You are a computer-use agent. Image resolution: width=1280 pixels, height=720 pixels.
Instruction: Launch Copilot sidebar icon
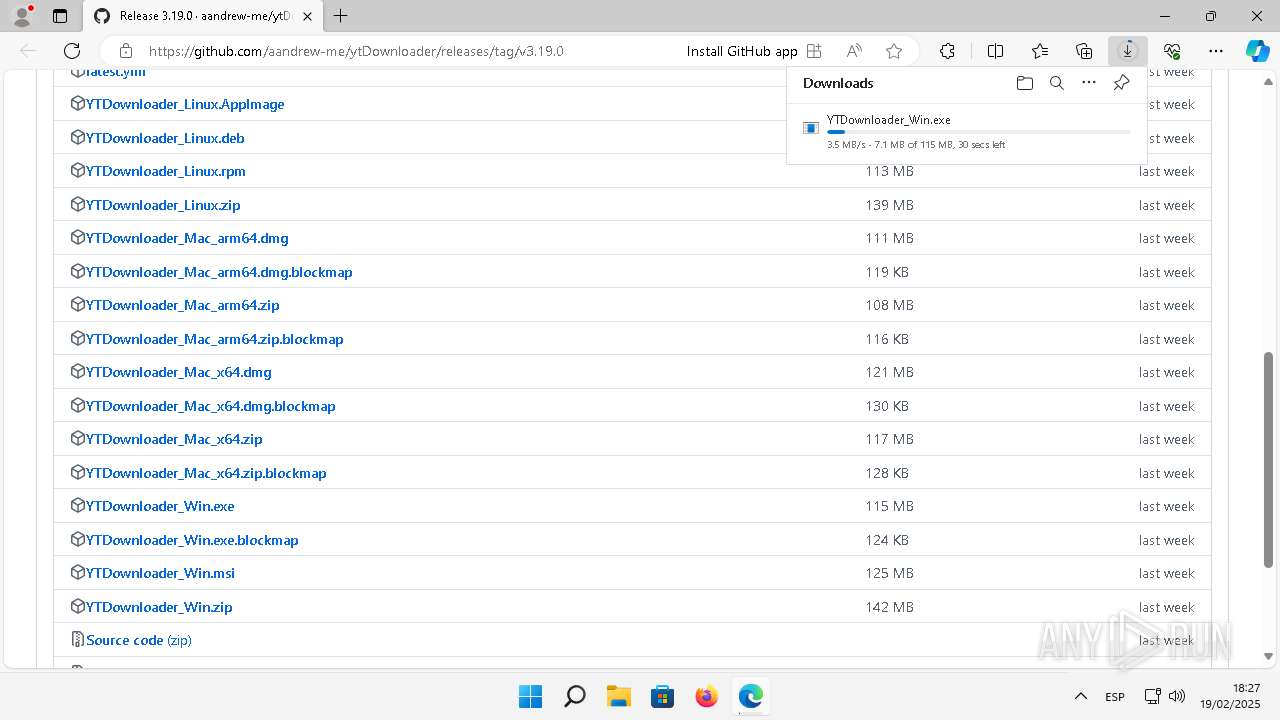tap(1257, 51)
